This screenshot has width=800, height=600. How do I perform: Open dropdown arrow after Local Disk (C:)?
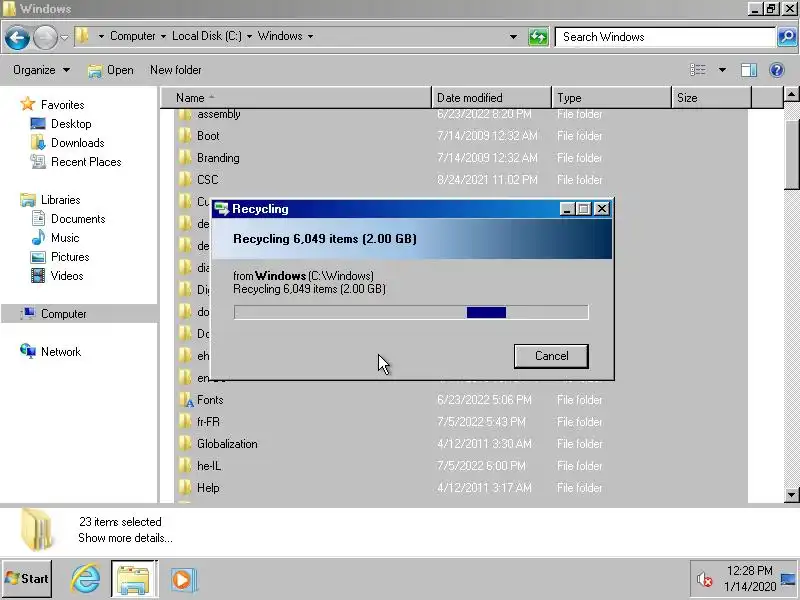249,36
